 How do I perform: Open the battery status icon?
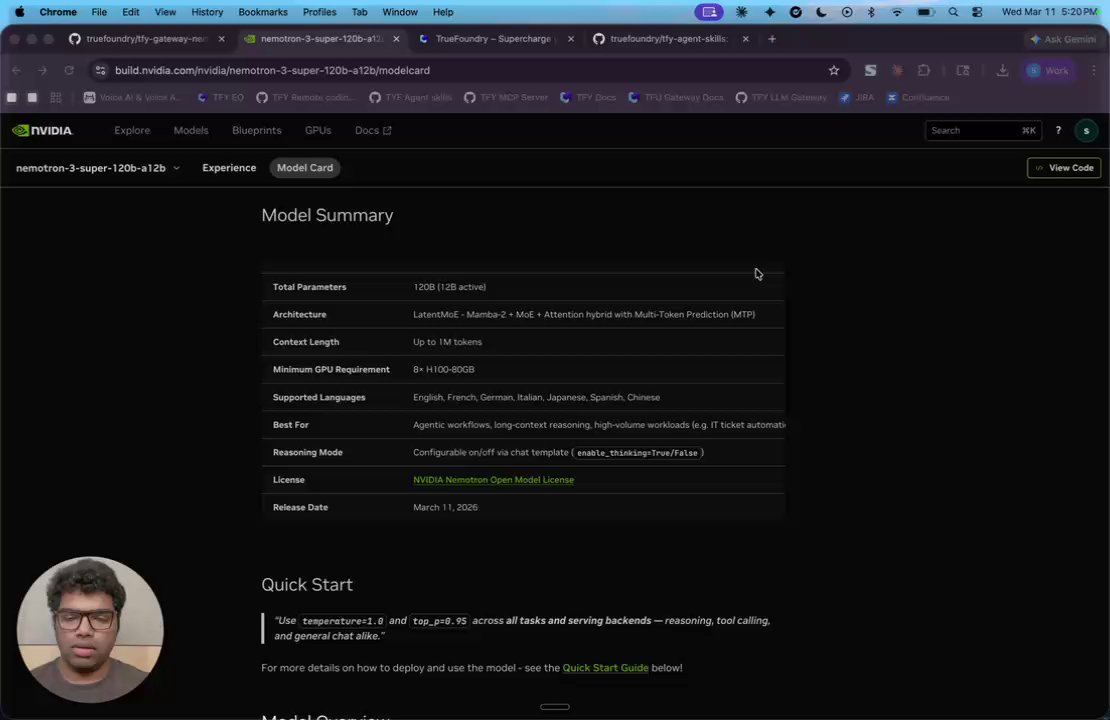click(x=925, y=12)
